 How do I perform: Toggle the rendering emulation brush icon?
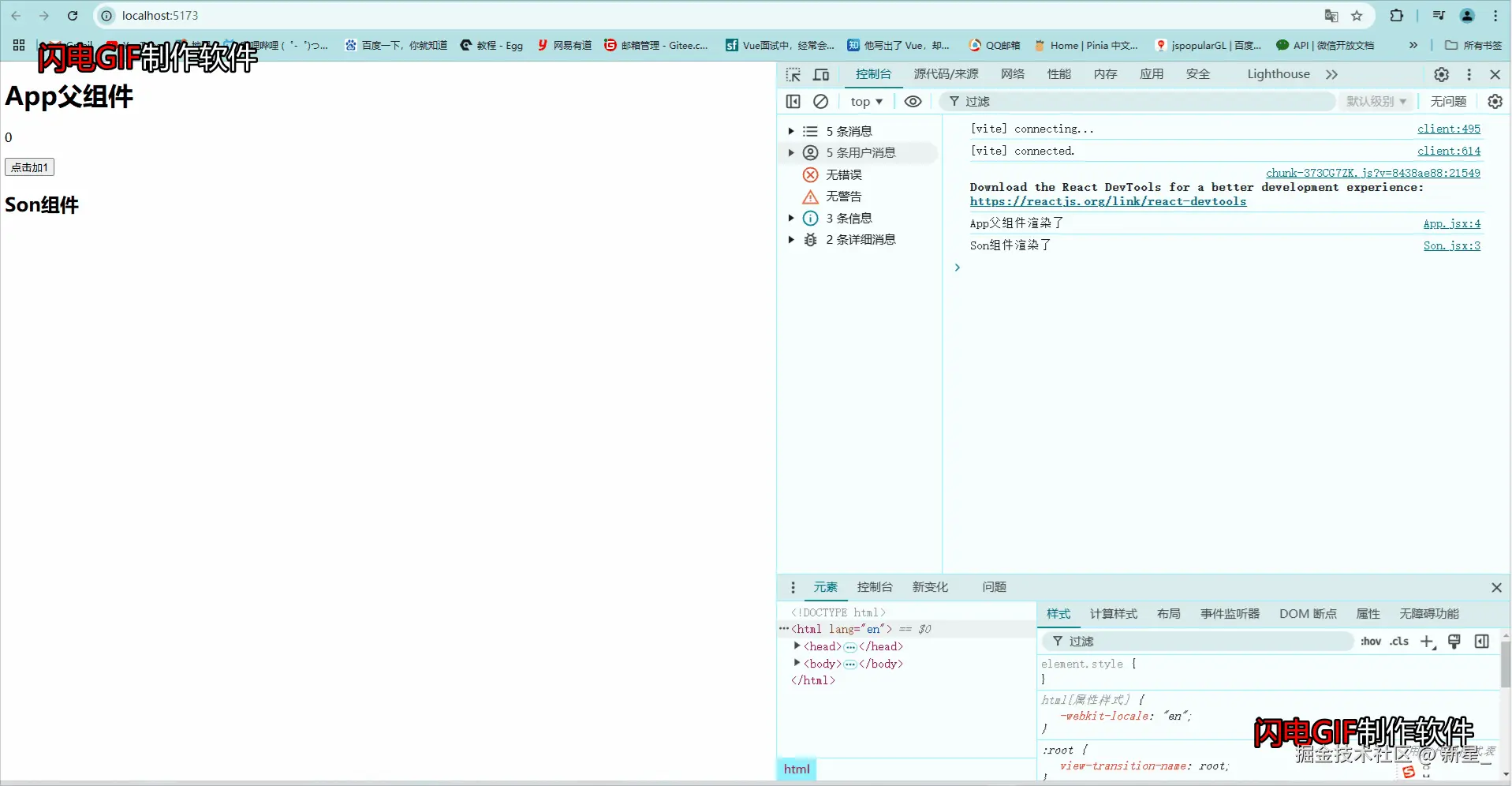1455,642
